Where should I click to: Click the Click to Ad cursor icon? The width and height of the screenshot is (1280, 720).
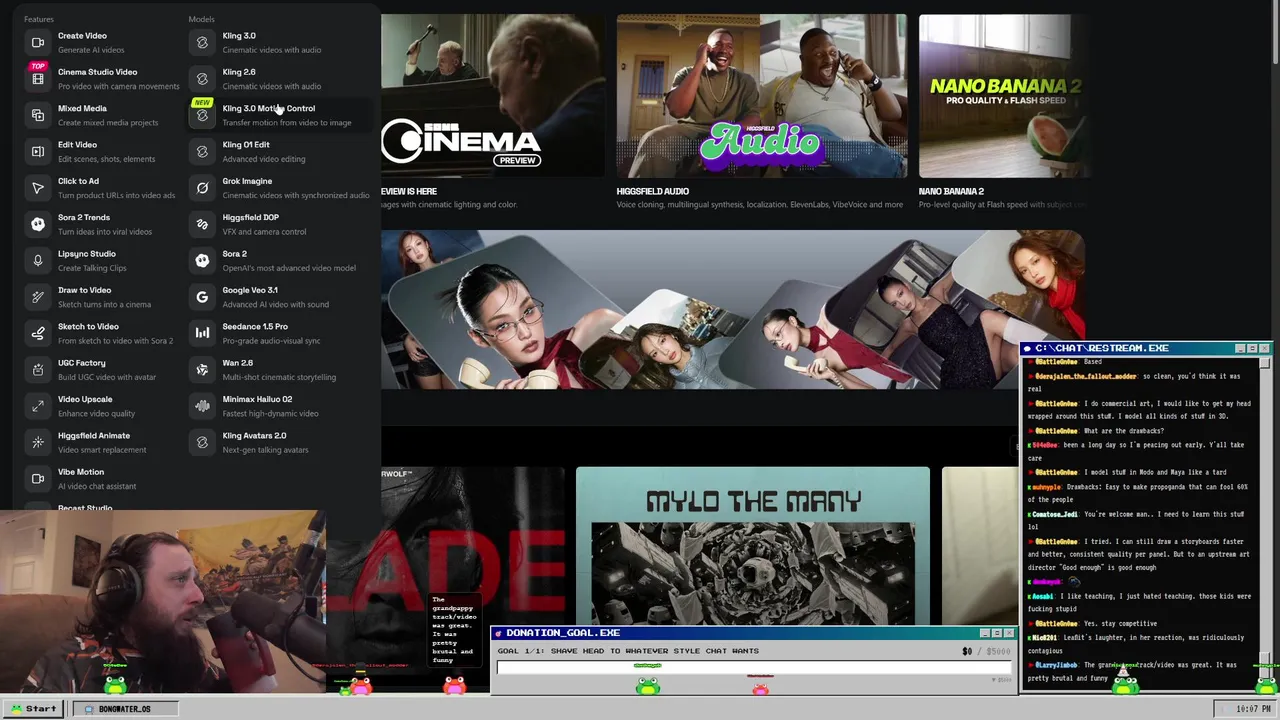click(x=38, y=188)
